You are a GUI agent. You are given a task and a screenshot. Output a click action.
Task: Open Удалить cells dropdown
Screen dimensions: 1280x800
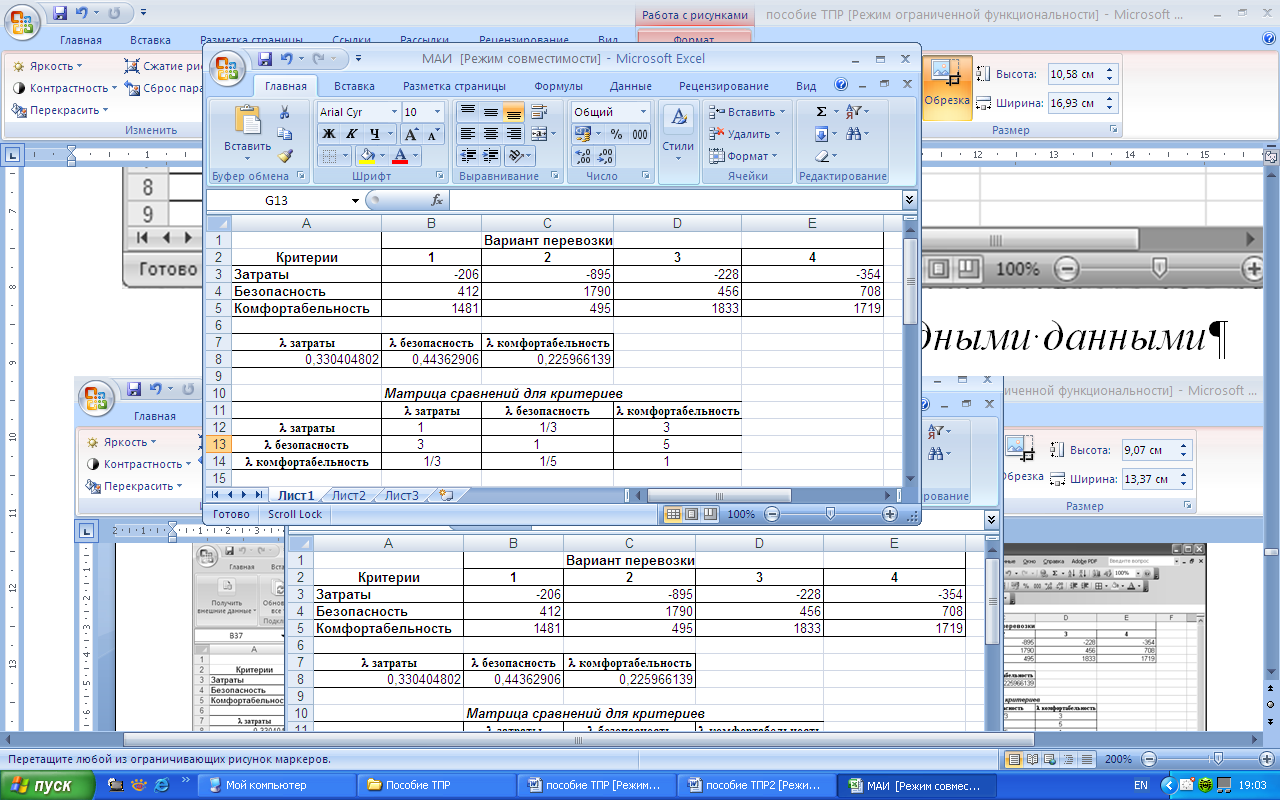pos(746,134)
